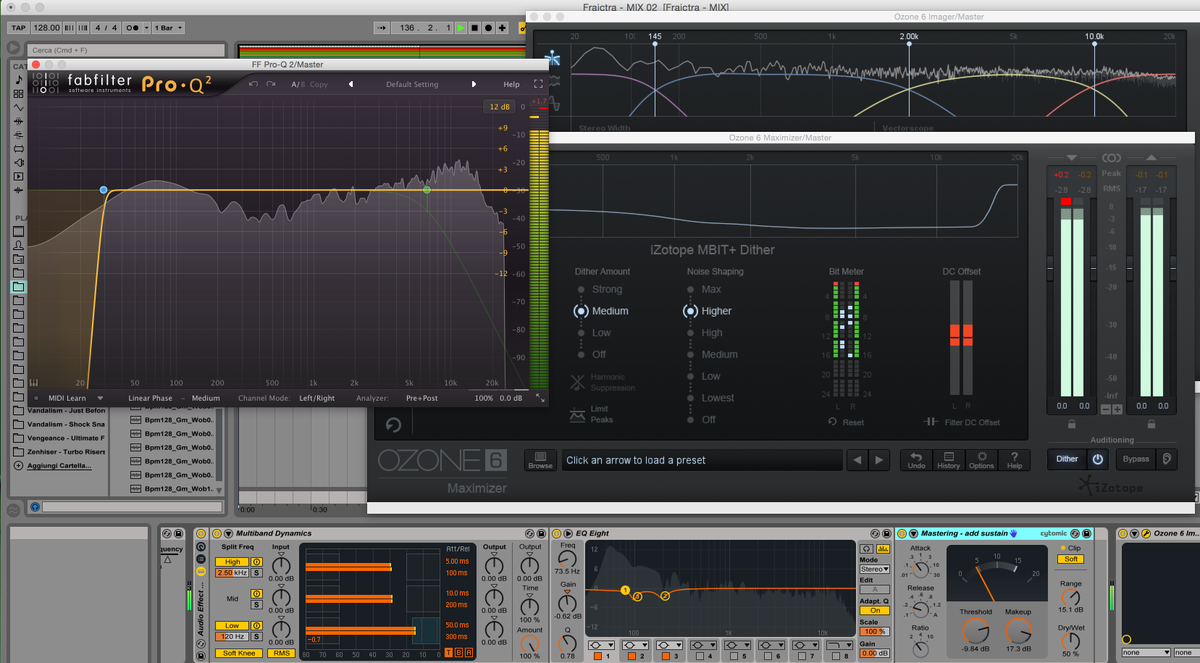The height and width of the screenshot is (663, 1200).
Task: Open the EQ Eight Stereo mode dropdown
Action: point(874,569)
